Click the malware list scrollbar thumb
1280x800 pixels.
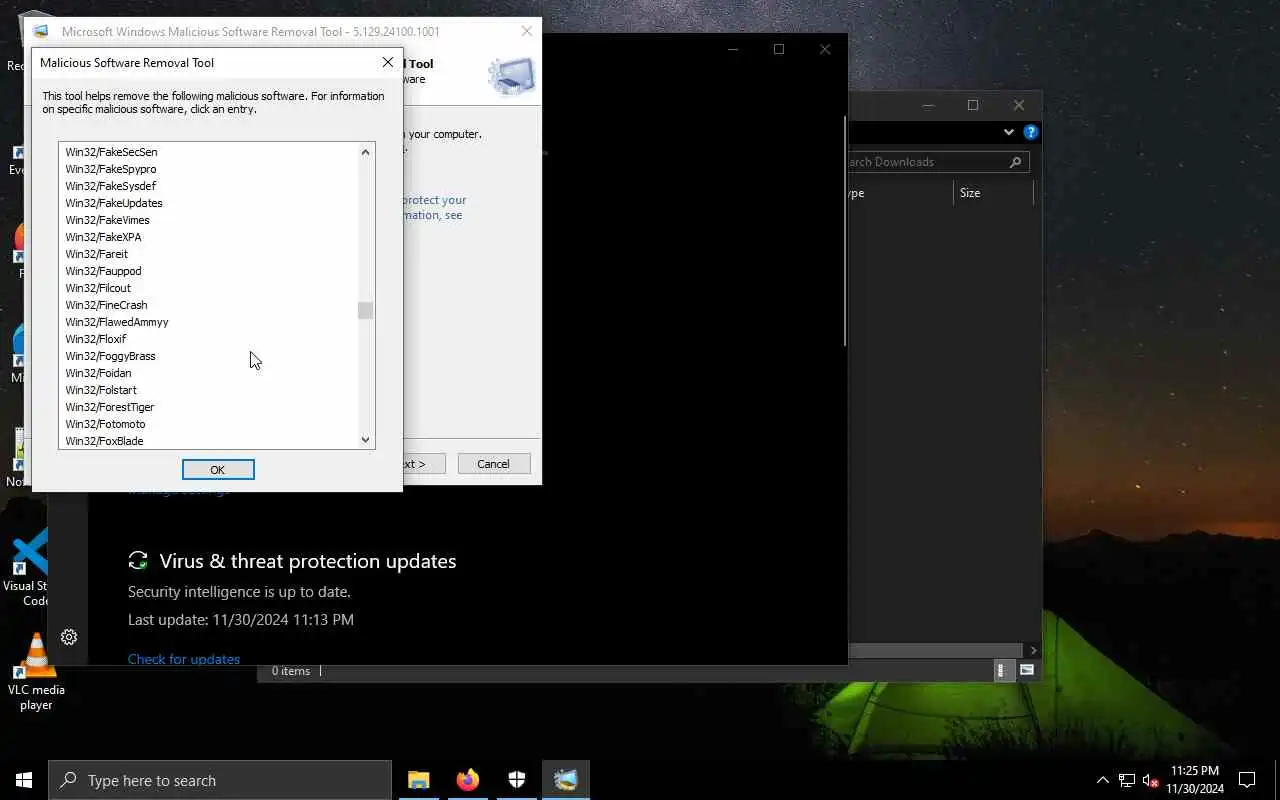[x=365, y=310]
